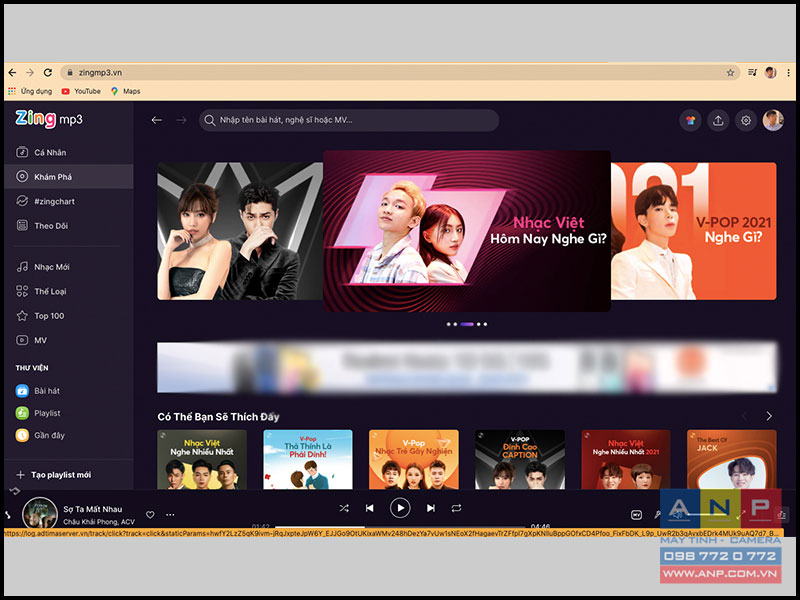This screenshot has height=600, width=800.
Task: Open MV section in sidebar
Action: click(x=69, y=340)
